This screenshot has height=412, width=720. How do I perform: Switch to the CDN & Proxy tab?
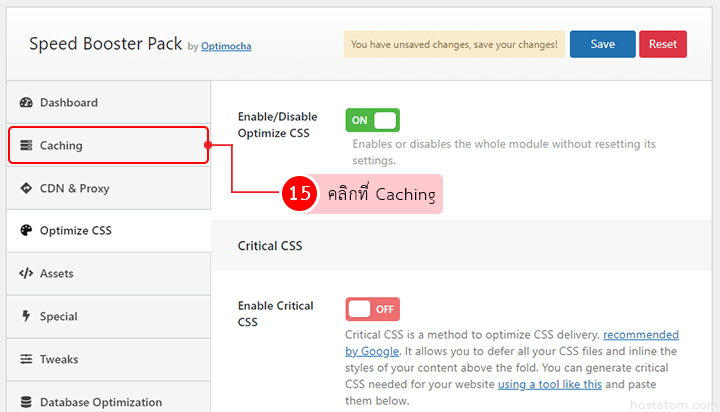click(x=74, y=188)
